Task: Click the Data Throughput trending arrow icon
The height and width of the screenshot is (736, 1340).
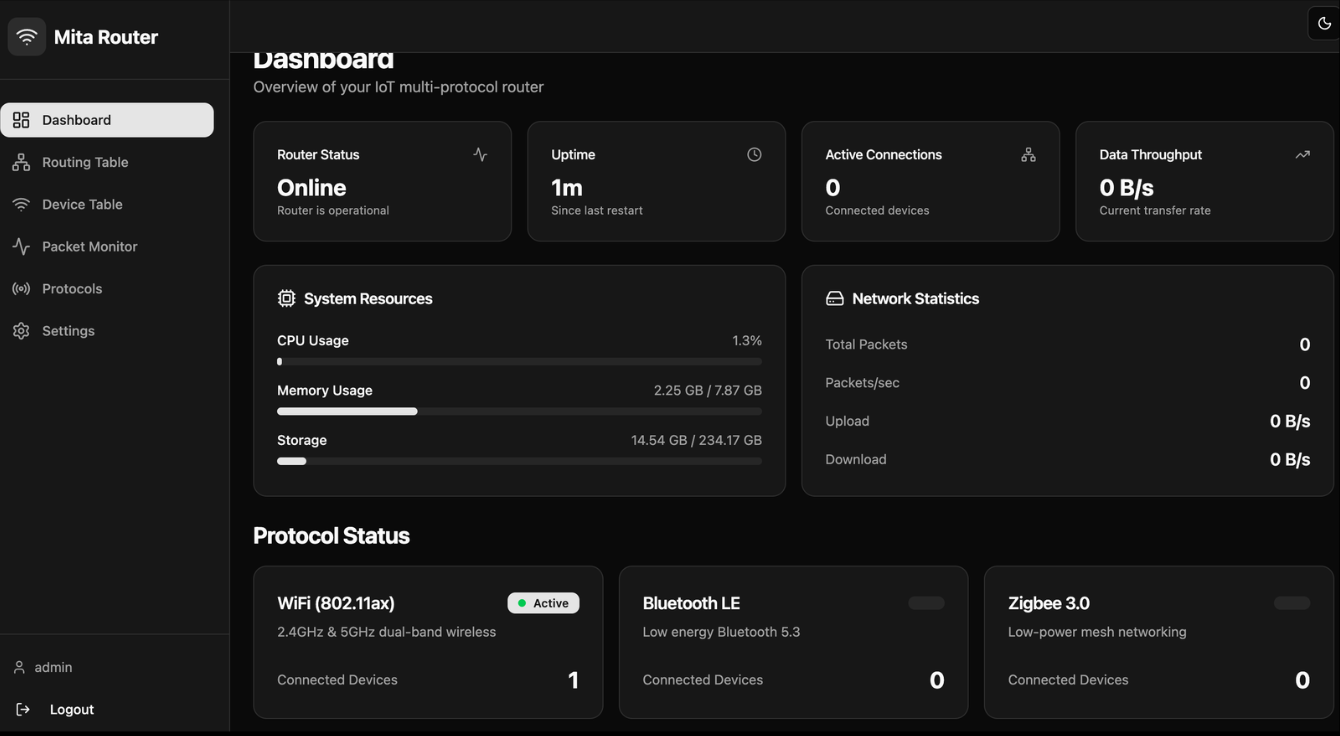Action: [x=1302, y=155]
